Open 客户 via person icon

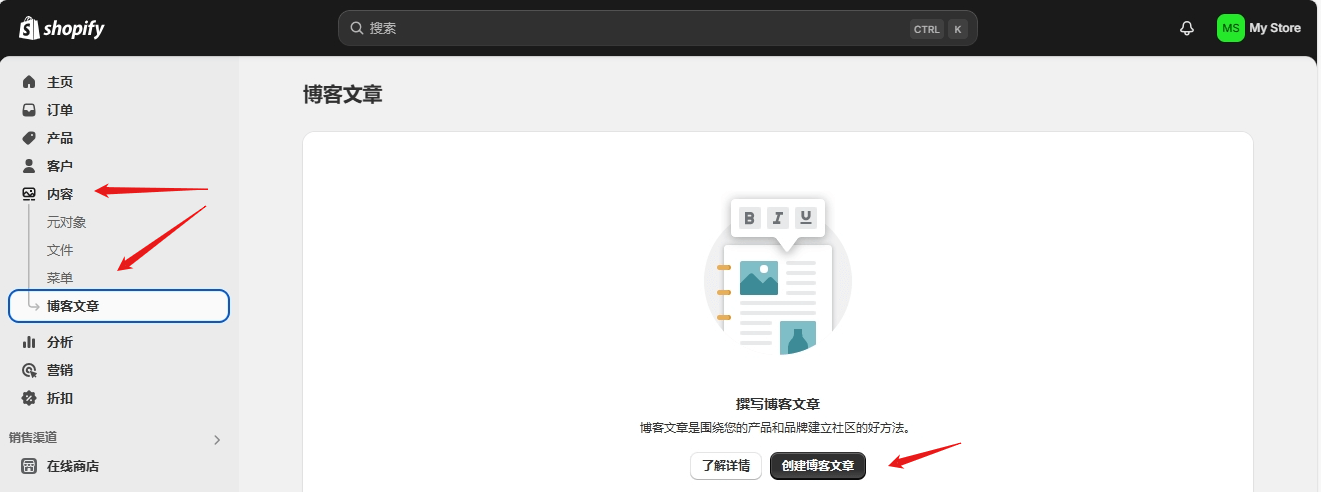click(29, 166)
